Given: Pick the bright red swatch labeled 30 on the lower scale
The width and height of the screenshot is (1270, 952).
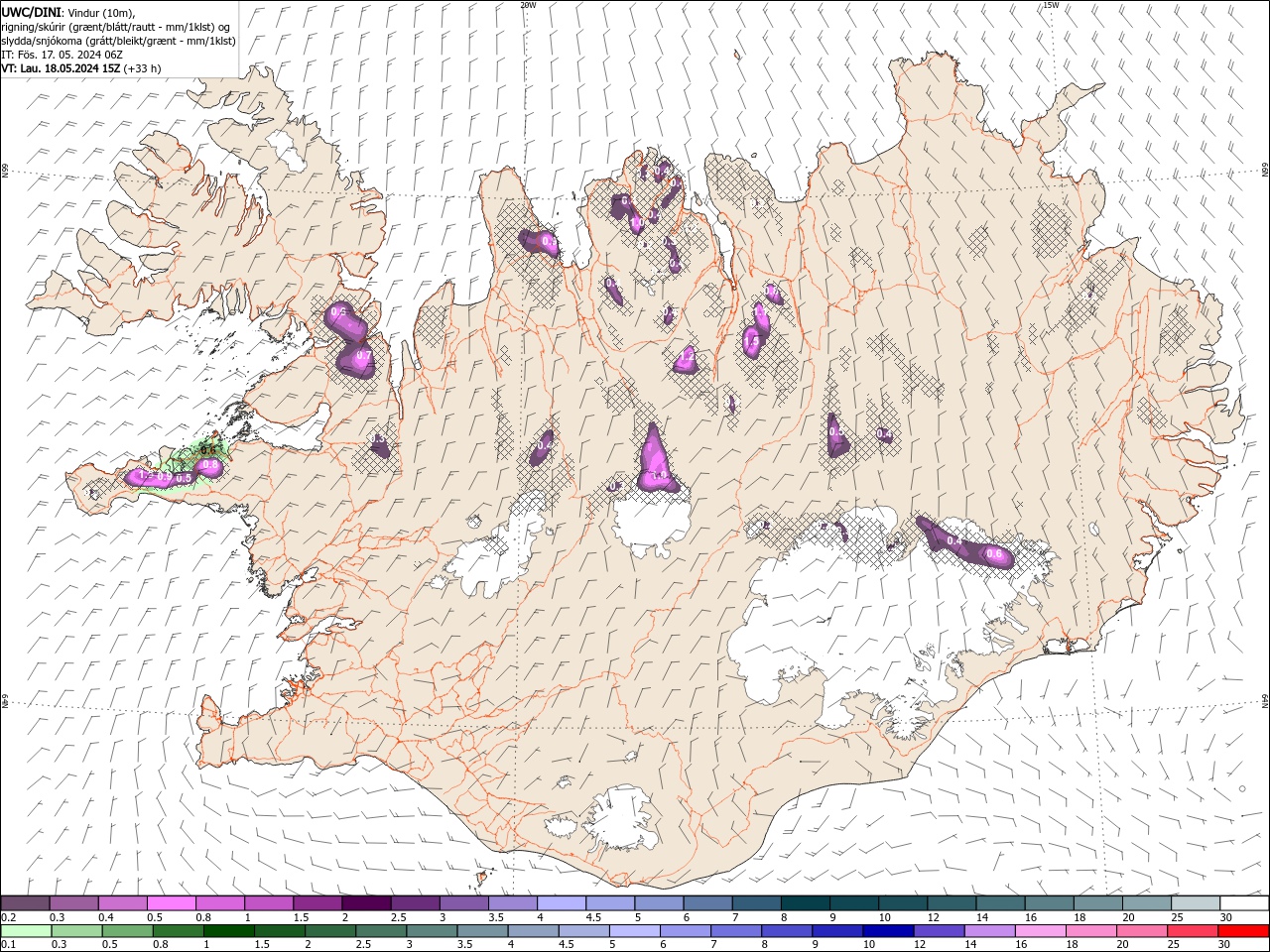Looking at the screenshot, I should 1244,931.
